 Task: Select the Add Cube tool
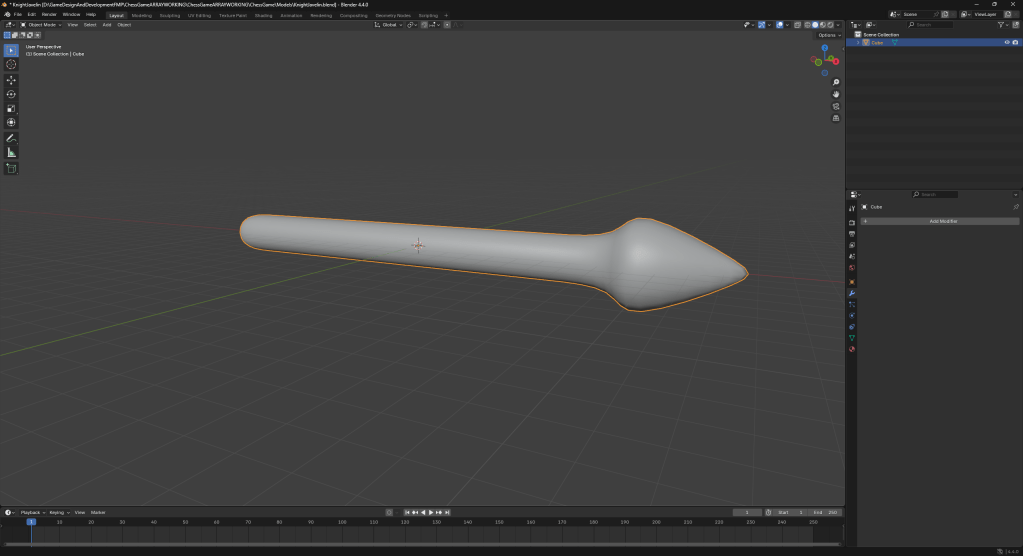pos(11,168)
